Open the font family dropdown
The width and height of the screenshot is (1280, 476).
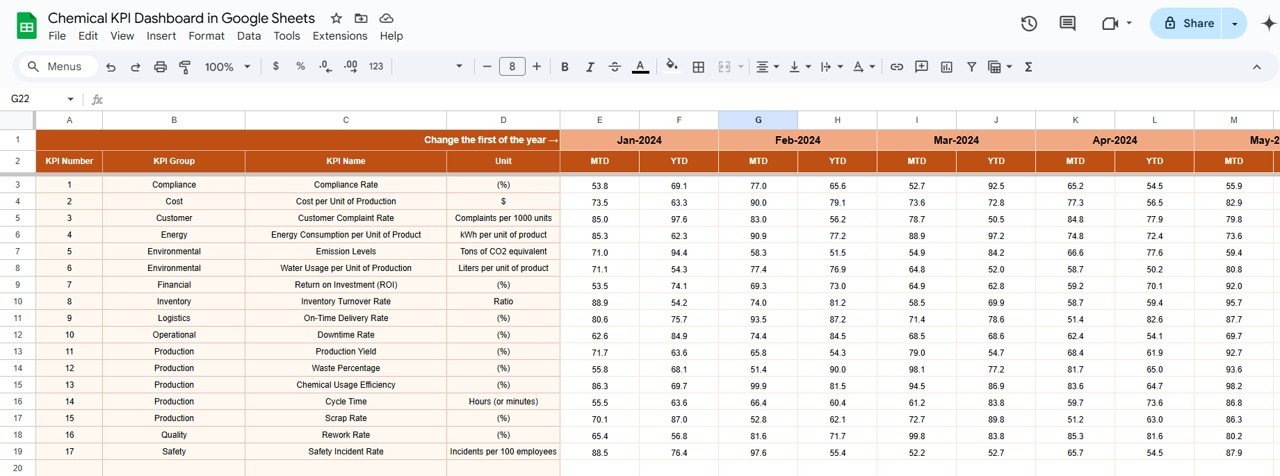point(432,67)
